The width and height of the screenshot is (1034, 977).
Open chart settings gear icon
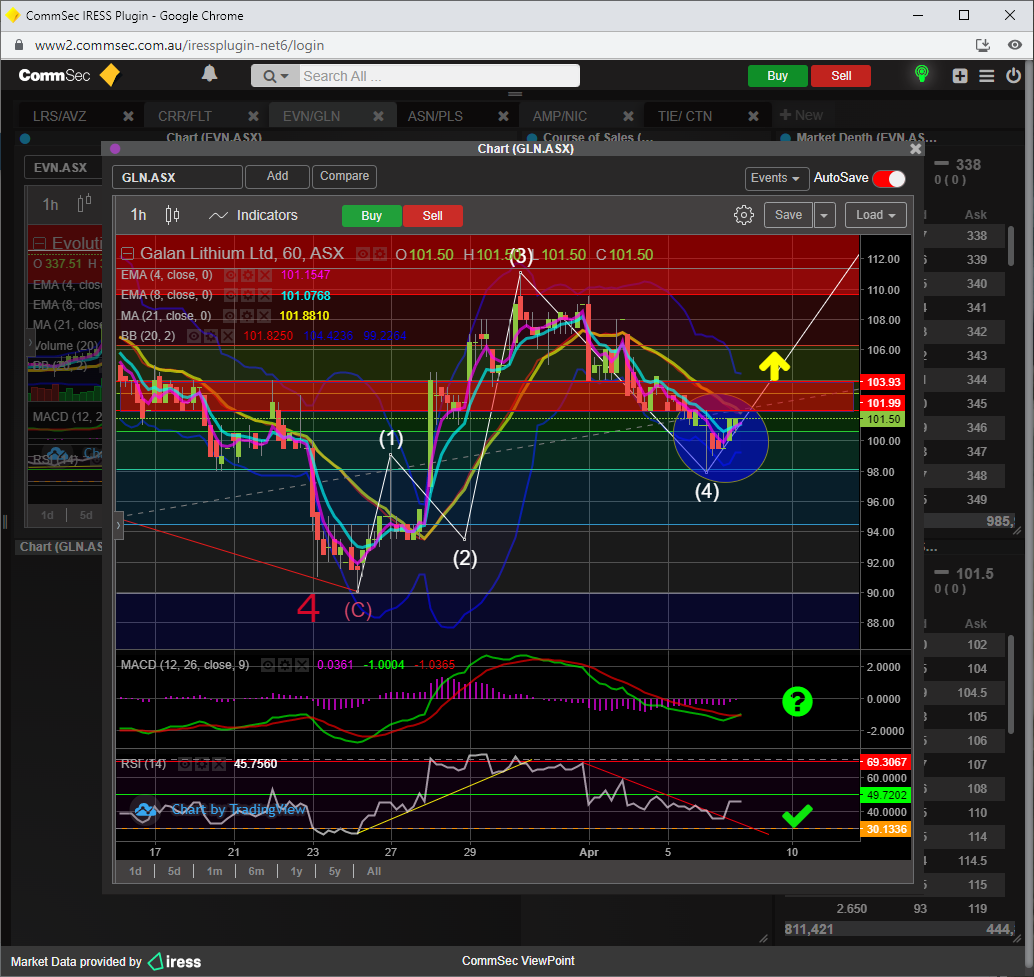tap(744, 215)
